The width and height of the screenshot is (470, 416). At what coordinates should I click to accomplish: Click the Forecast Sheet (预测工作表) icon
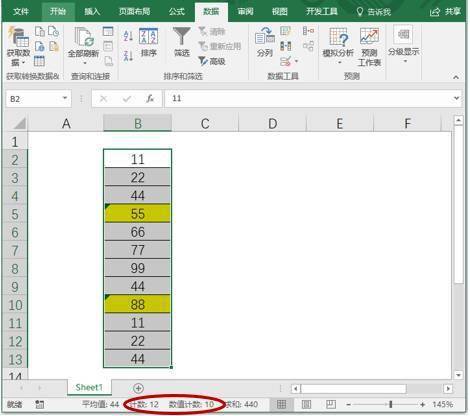[369, 47]
